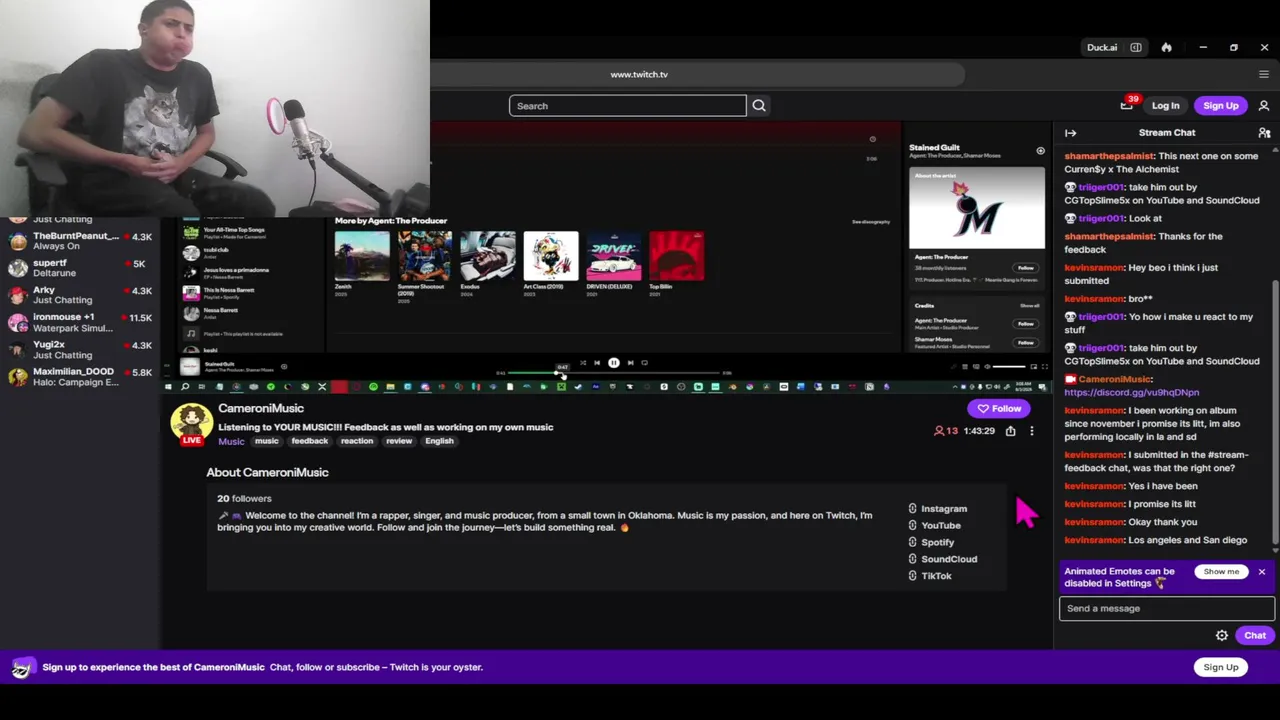Image resolution: width=1280 pixels, height=720 pixels.
Task: Collapse the Stream Chat panel
Action: tap(1070, 133)
